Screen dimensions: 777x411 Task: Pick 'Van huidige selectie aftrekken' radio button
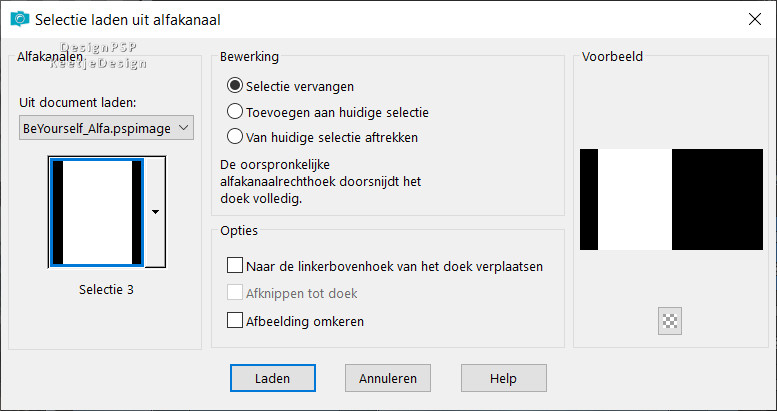[236, 137]
